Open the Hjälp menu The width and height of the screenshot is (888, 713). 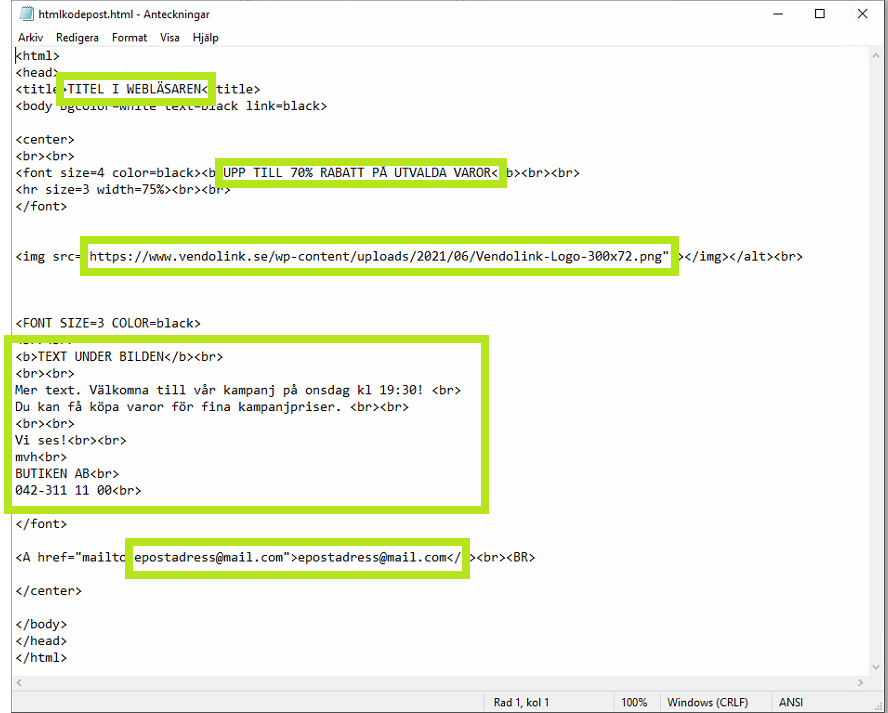(205, 37)
